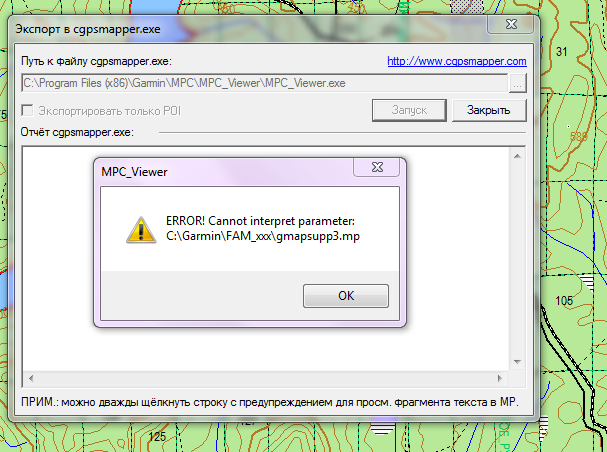Click the MPC_Viewer dialog title bar
The width and height of the screenshot is (607, 452).
(225, 171)
